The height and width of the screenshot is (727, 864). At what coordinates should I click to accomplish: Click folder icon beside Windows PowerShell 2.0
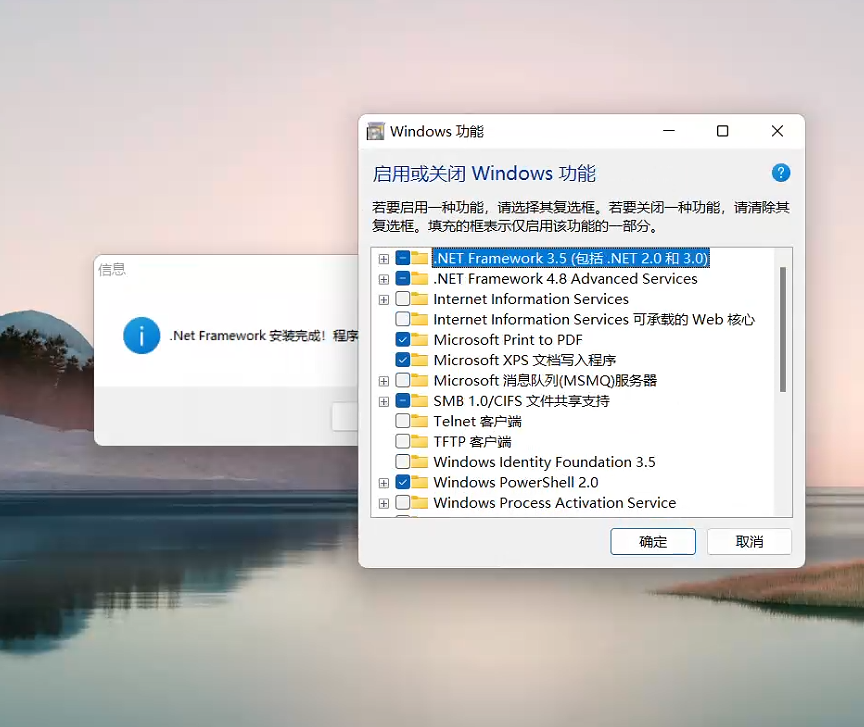click(x=419, y=482)
